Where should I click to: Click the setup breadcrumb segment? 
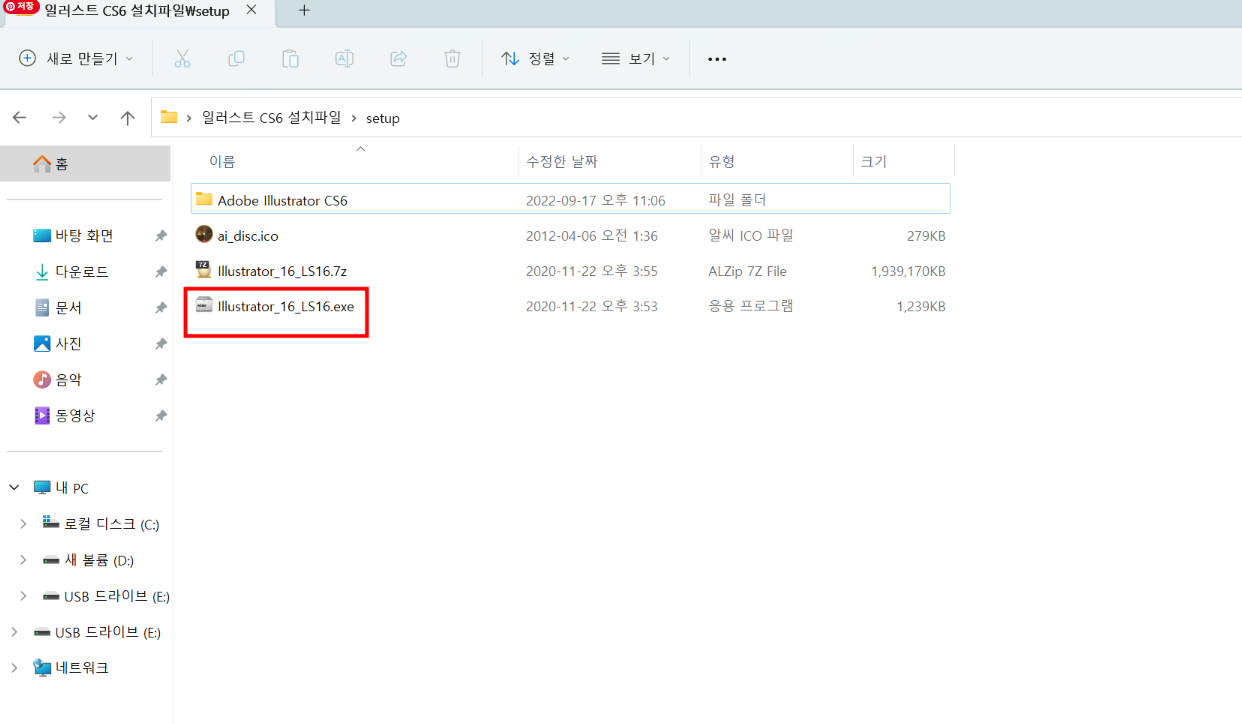[x=383, y=118]
